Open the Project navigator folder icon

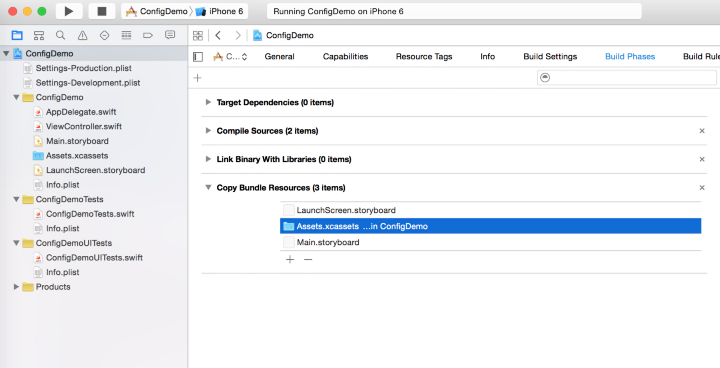click(x=17, y=35)
